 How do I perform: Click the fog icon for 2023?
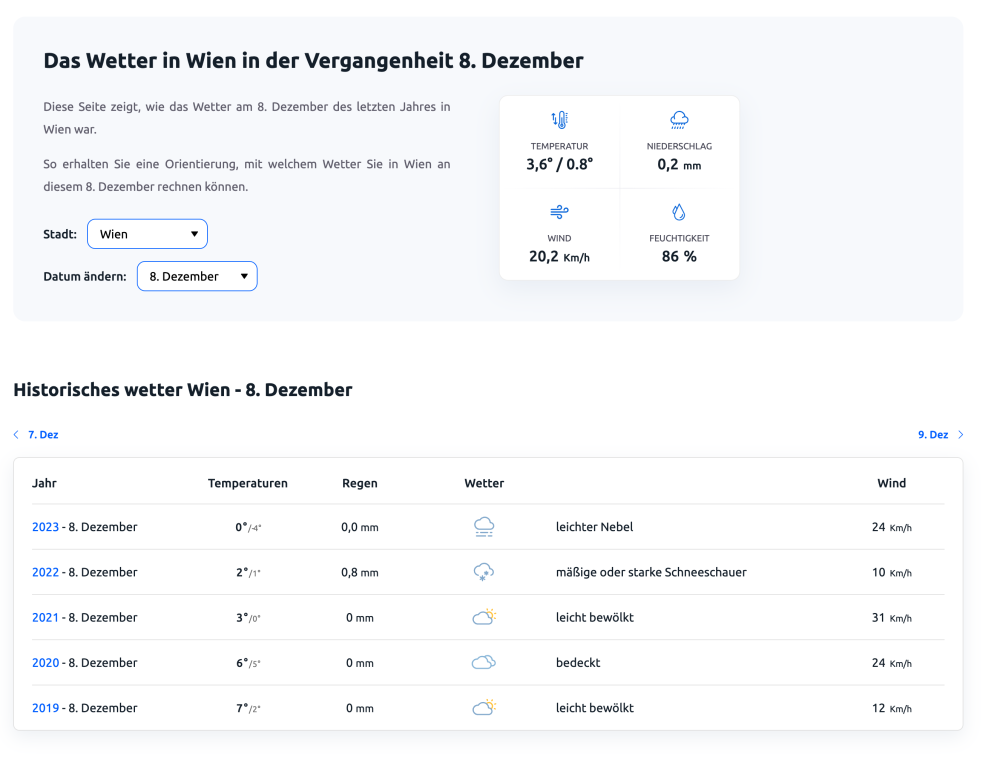click(x=484, y=527)
